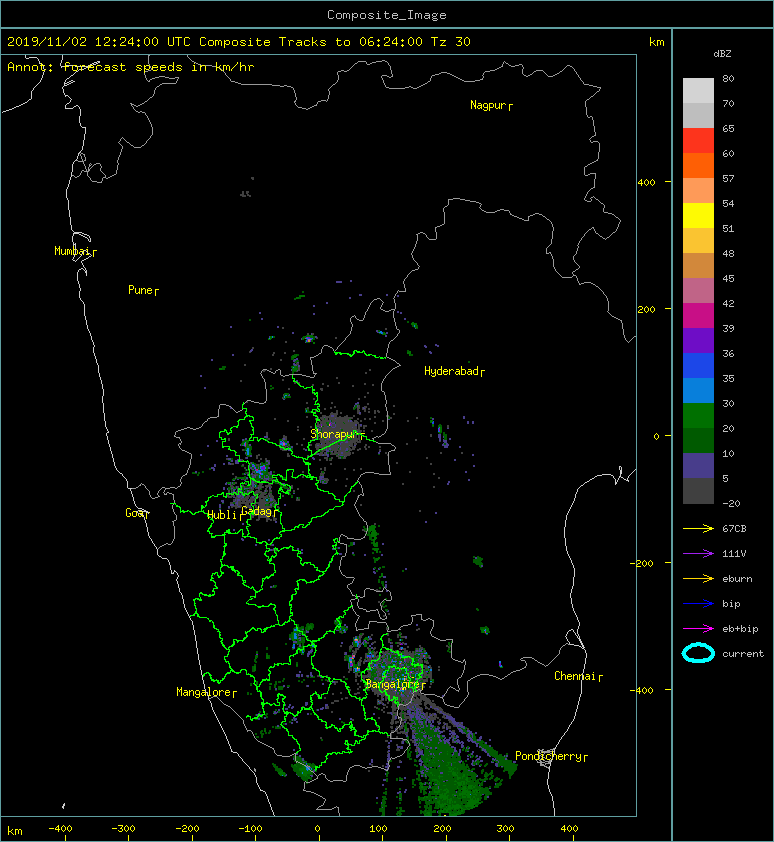Click the Pune city label
The image size is (774, 842).
pos(141,291)
